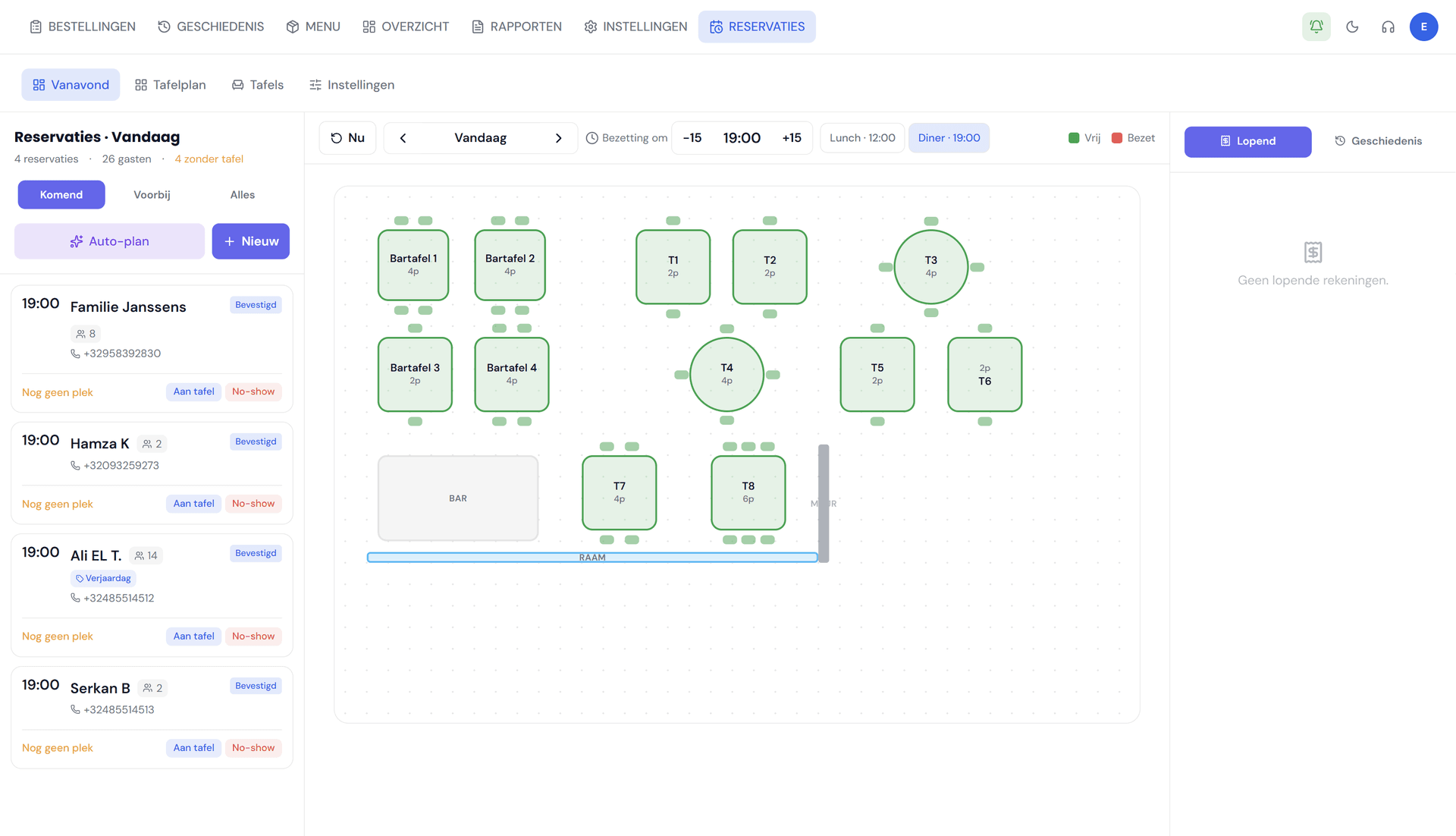
Task: Select round table T4
Action: coord(726,375)
